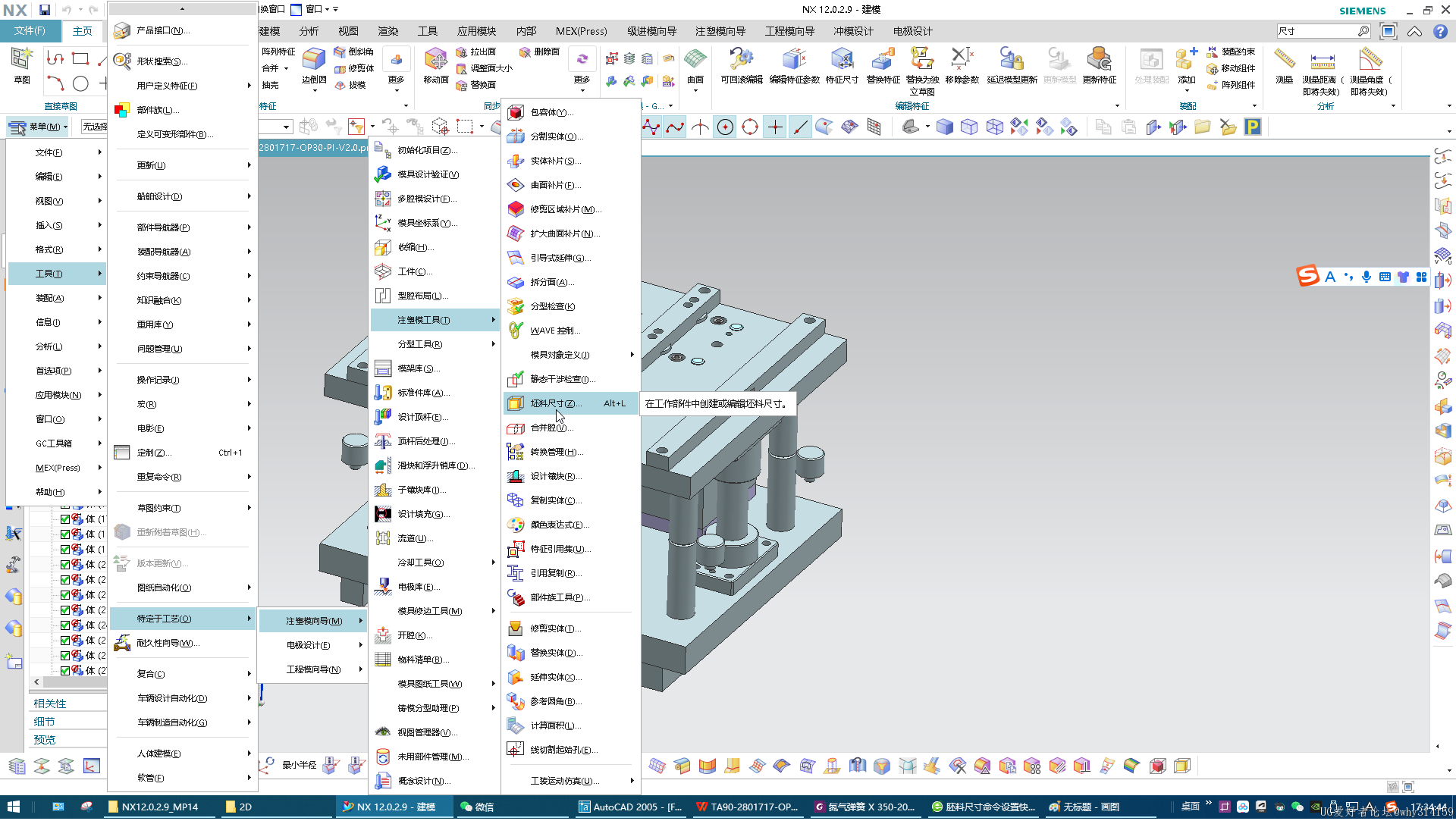Viewport: 1456px width, 821px height.
Task: Switch to 主页 home ribbon tab
Action: [x=83, y=31]
